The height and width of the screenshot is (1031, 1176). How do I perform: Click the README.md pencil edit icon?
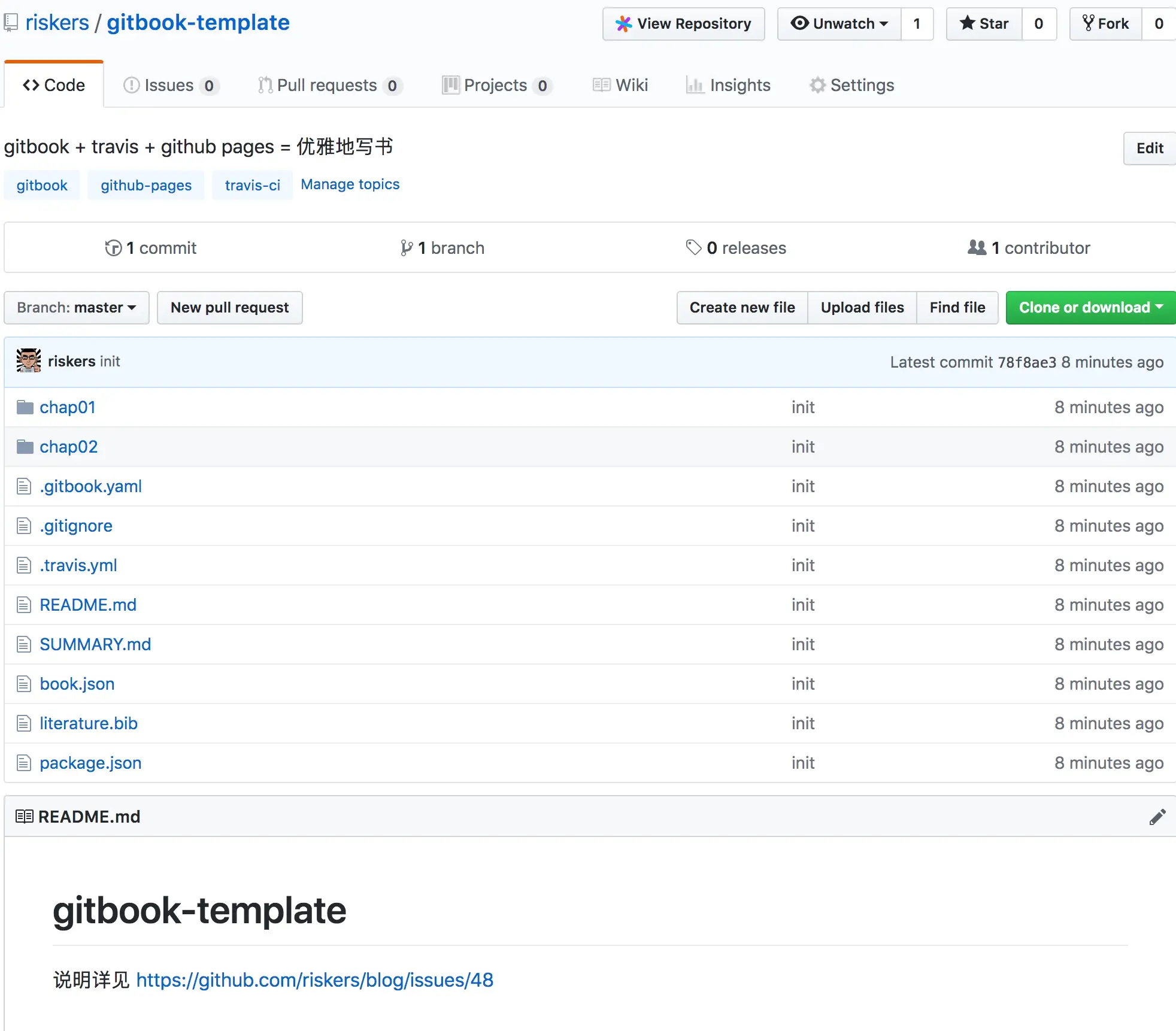[x=1157, y=817]
